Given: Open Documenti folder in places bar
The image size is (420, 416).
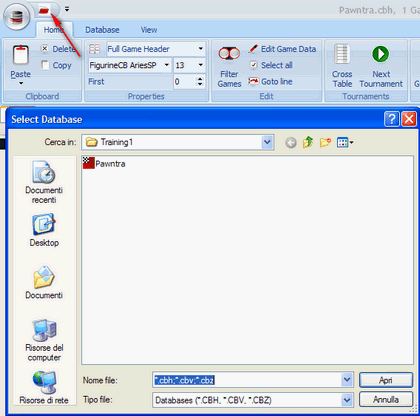Looking at the screenshot, I should 44,283.
